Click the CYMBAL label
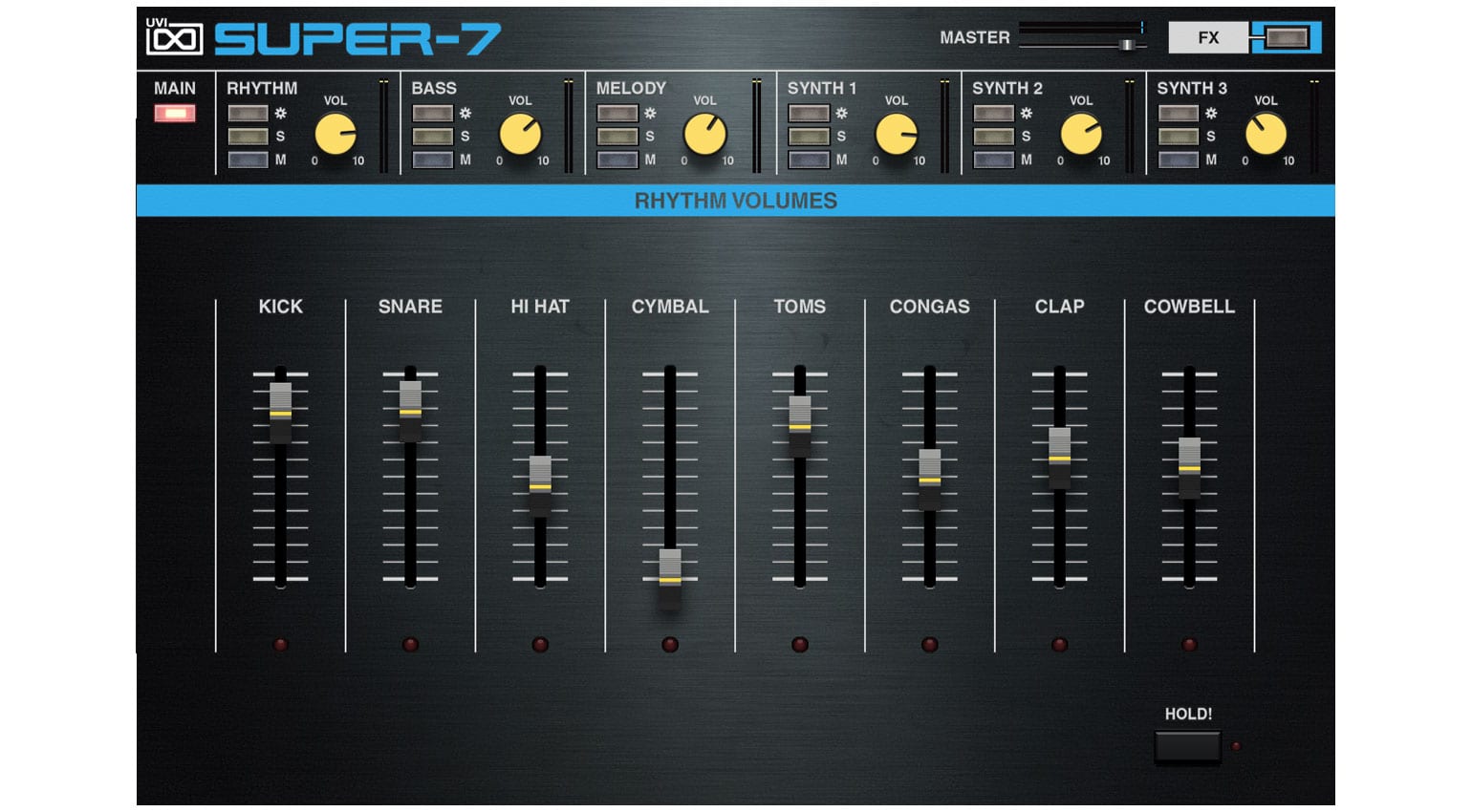Screen dimensions: 1472x812 [670, 307]
